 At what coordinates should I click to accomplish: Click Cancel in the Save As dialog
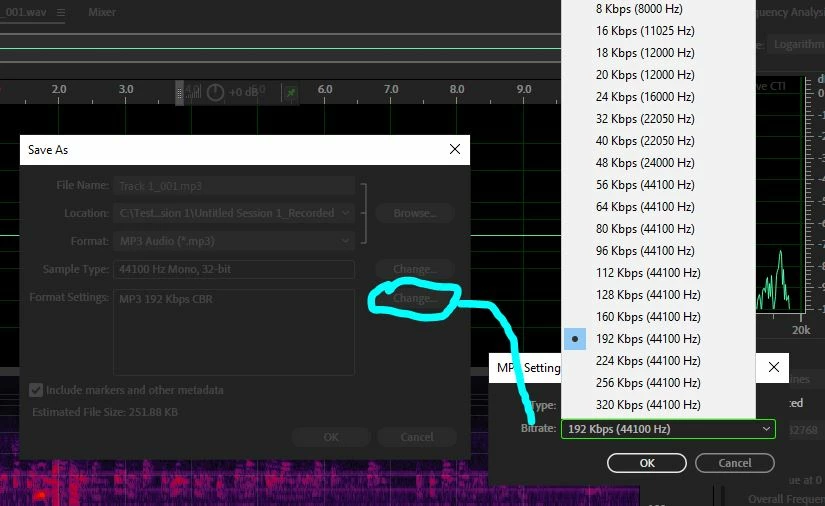[x=417, y=437]
